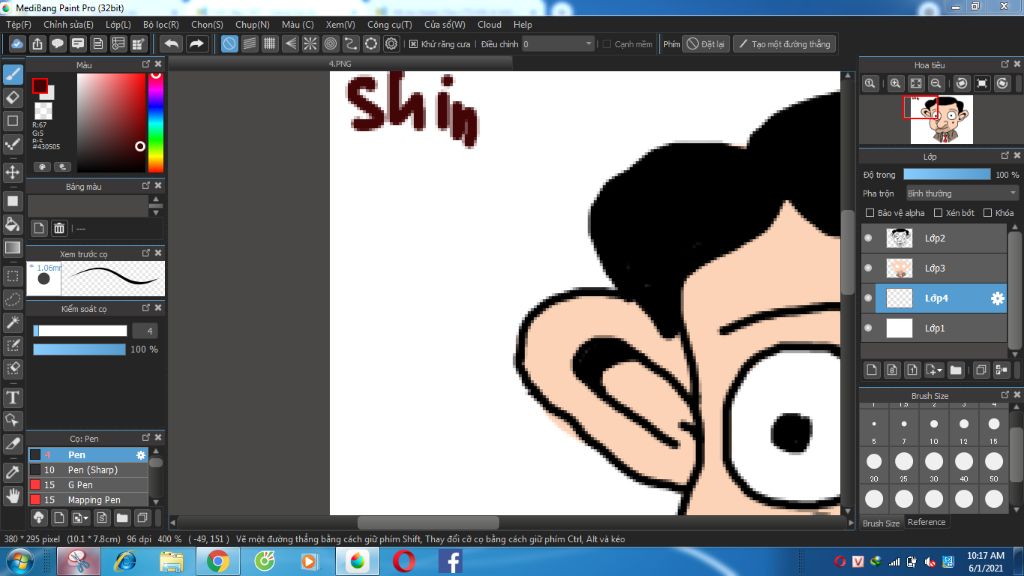Enable the crisscross grid snap
1024x576 pixels.
tap(270, 44)
